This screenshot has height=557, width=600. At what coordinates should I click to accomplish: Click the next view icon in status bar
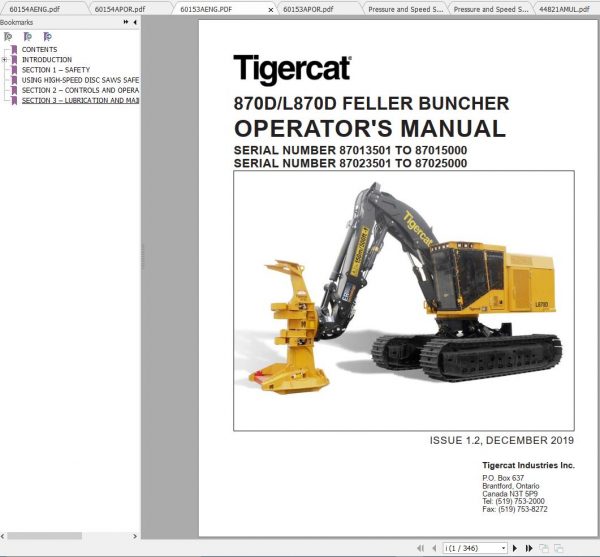558,548
